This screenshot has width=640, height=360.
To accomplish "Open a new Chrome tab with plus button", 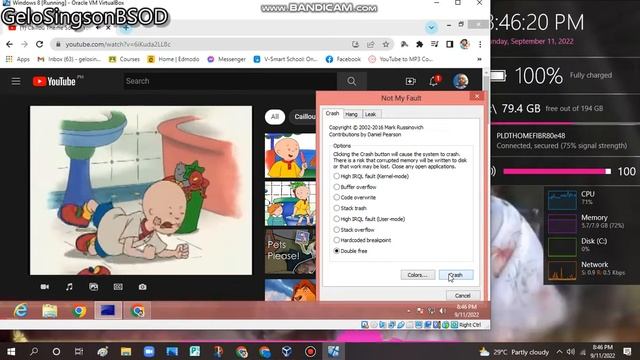I will point(126,28).
